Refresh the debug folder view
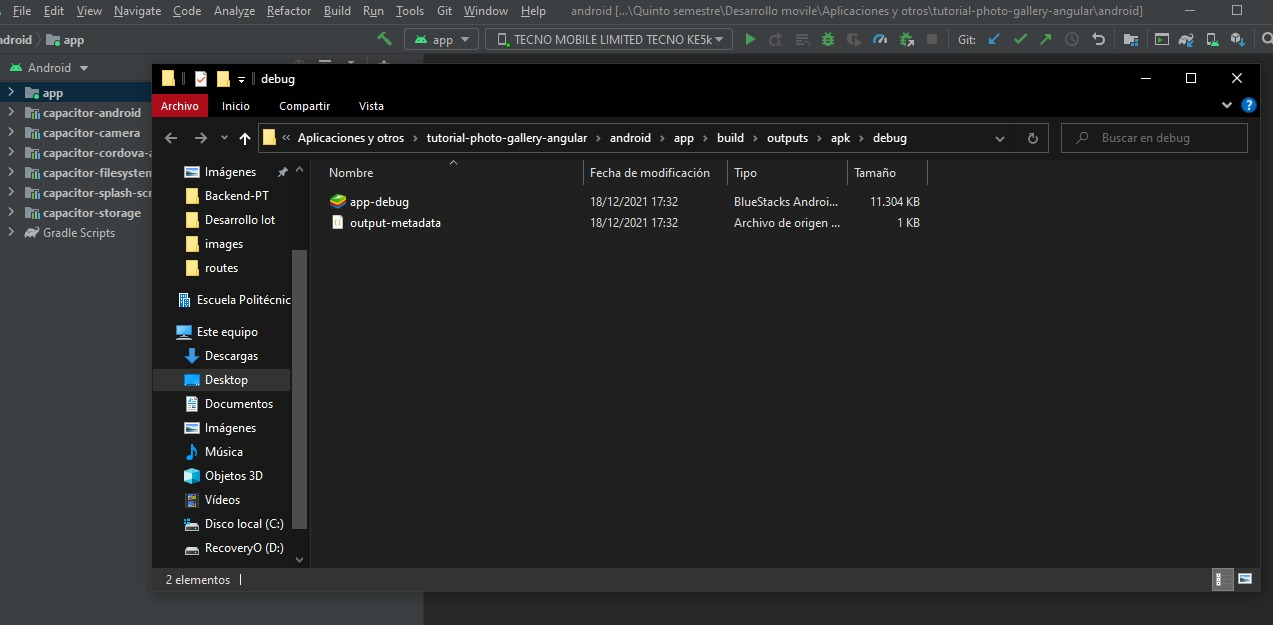Screen dimensions: 1273x625 pyautogui.click(x=1032, y=138)
